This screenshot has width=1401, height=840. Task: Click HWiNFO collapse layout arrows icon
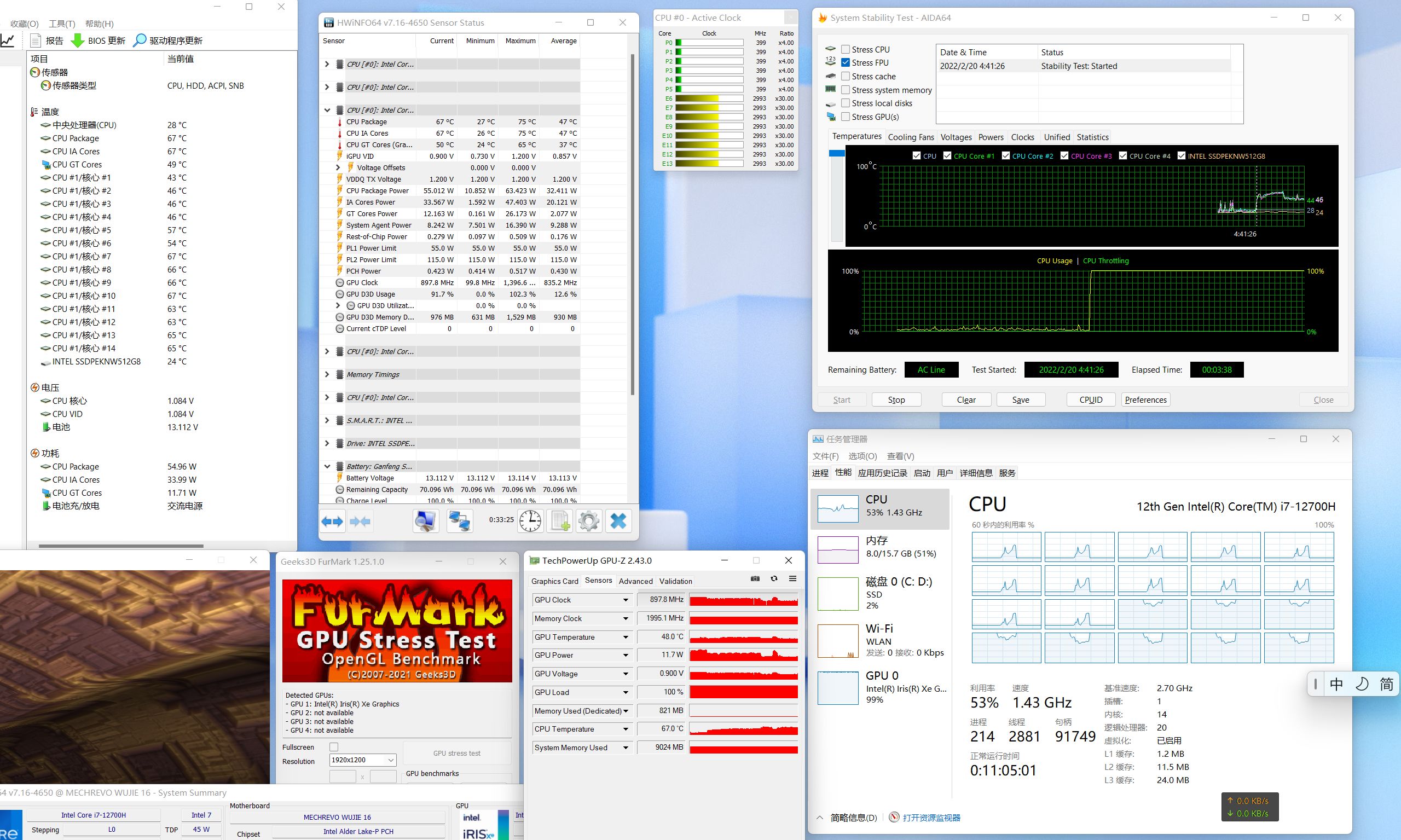360,522
